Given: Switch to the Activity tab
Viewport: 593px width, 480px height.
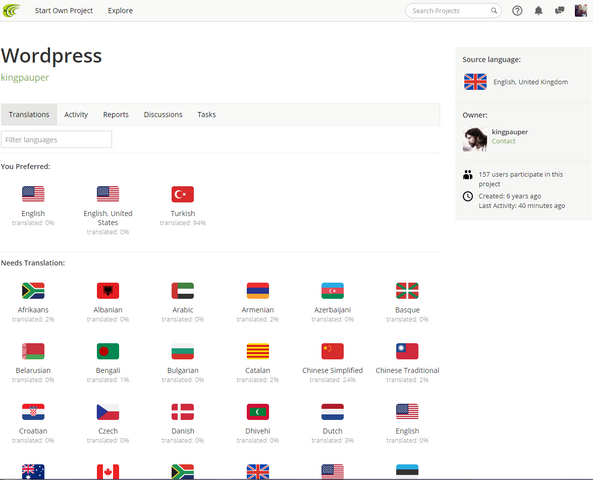Looking at the screenshot, I should 76,115.
